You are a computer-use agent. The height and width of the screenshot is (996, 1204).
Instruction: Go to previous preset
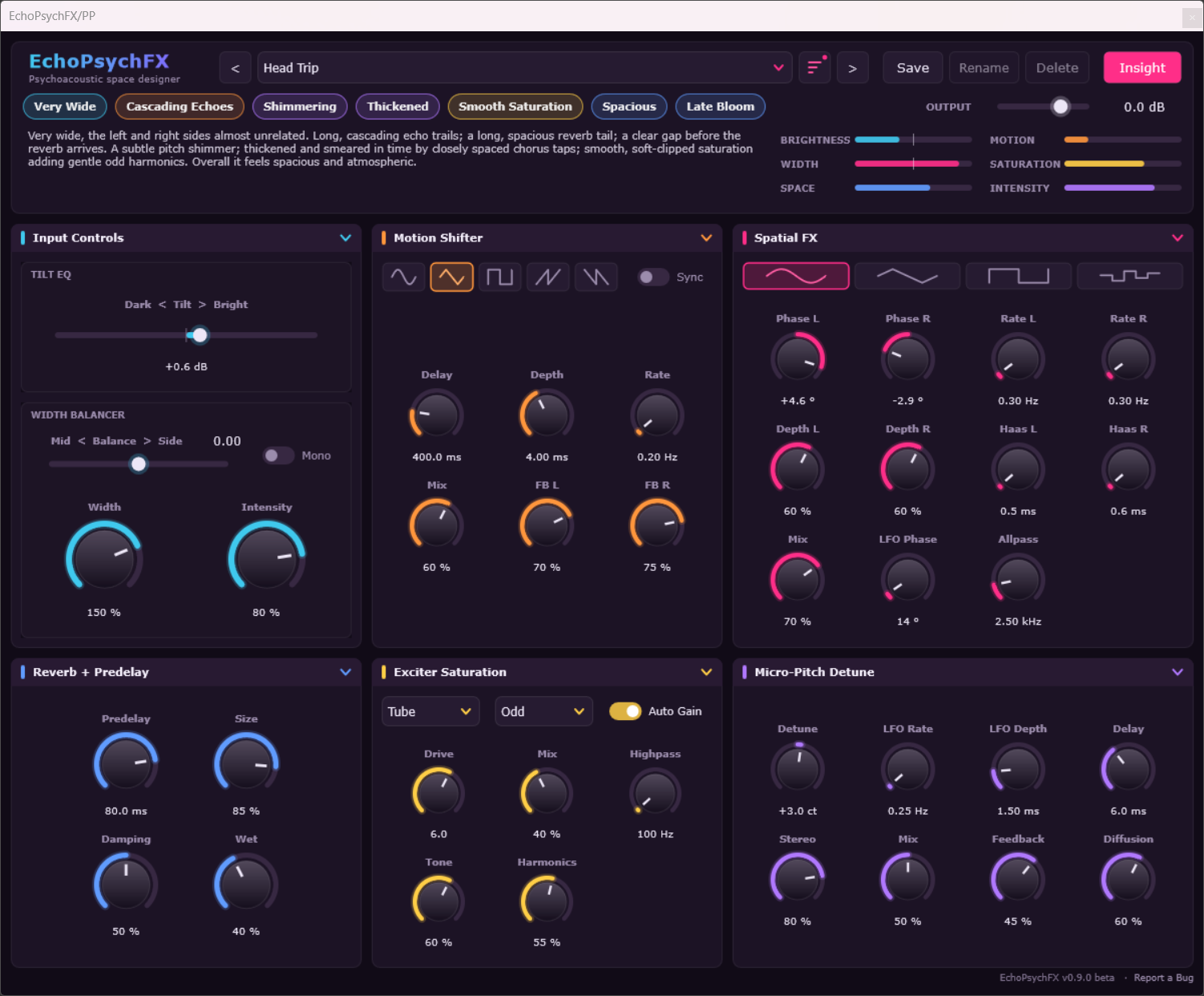tap(235, 68)
